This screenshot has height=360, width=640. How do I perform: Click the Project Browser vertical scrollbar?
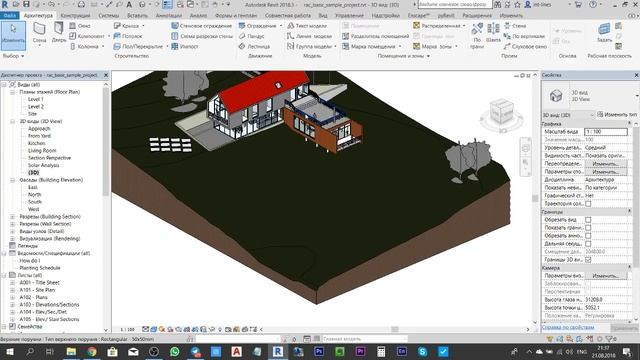(106, 142)
